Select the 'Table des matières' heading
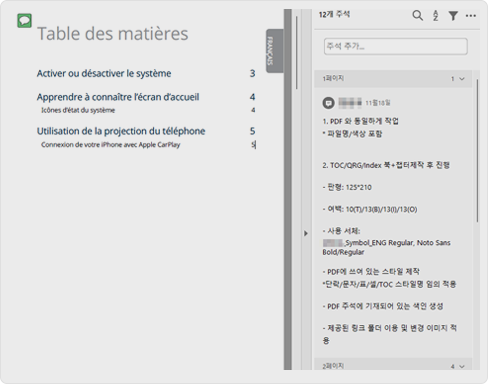This screenshot has width=488, height=384. [x=113, y=34]
